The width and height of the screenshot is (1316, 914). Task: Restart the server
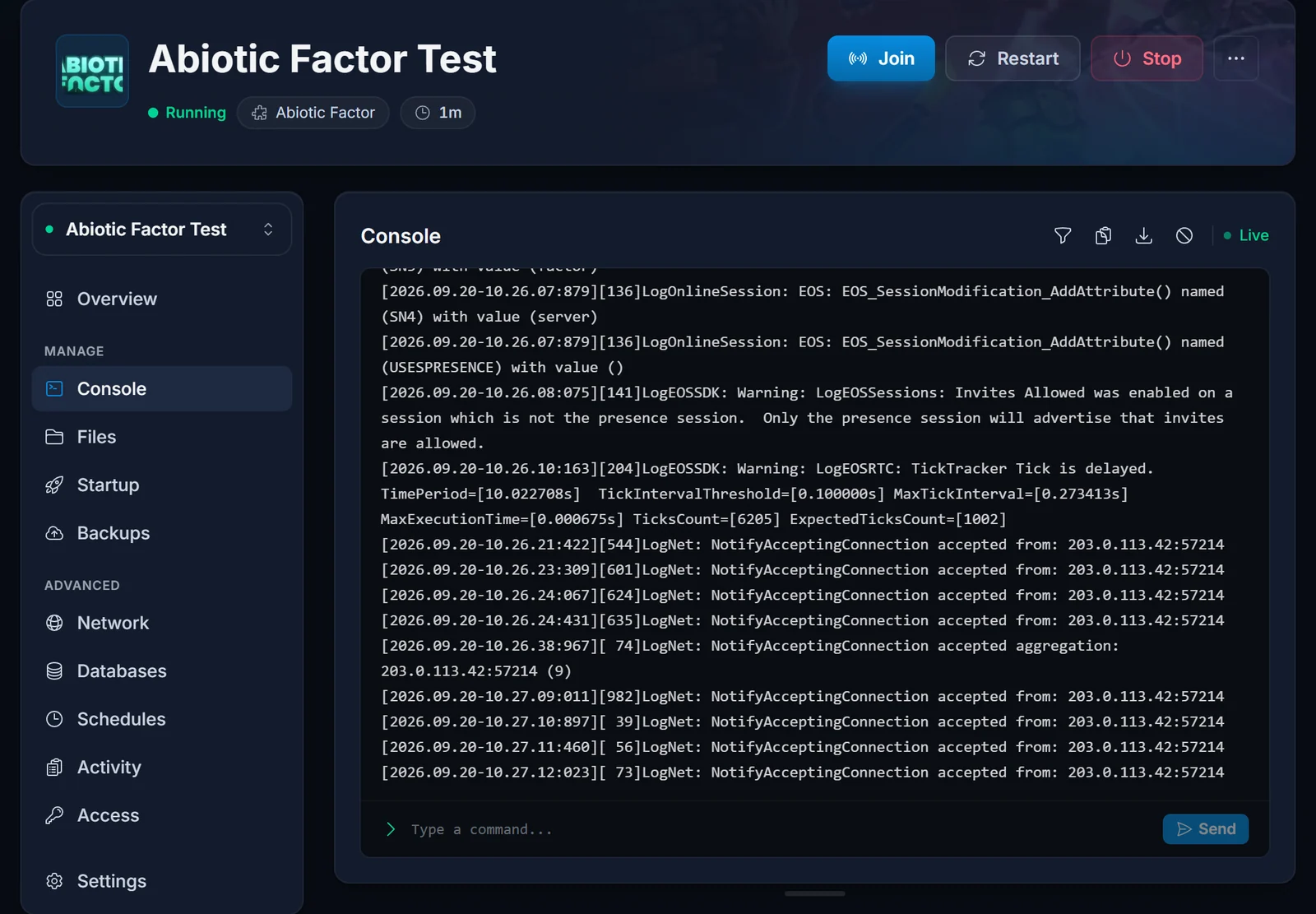1012,58
